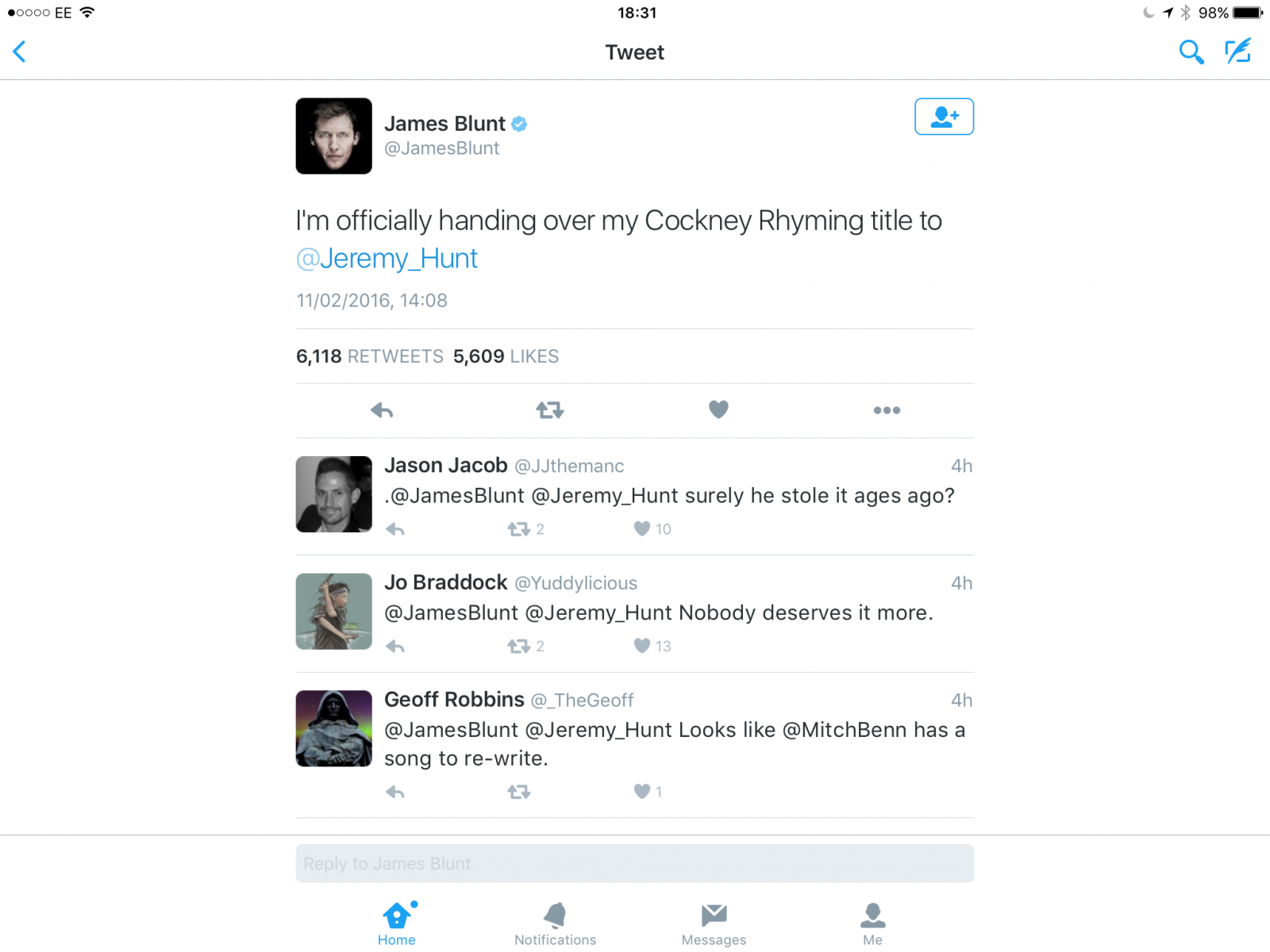Like James Blunt's tweet with the heart

tap(718, 409)
